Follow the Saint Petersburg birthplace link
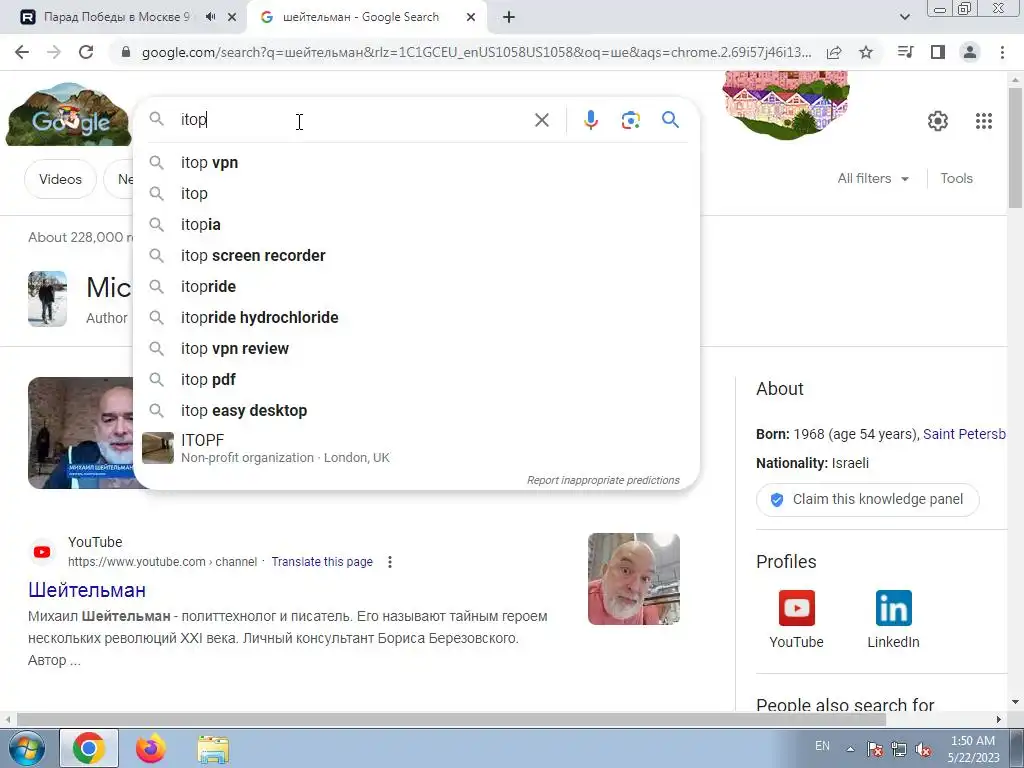The image size is (1024, 768). (964, 434)
